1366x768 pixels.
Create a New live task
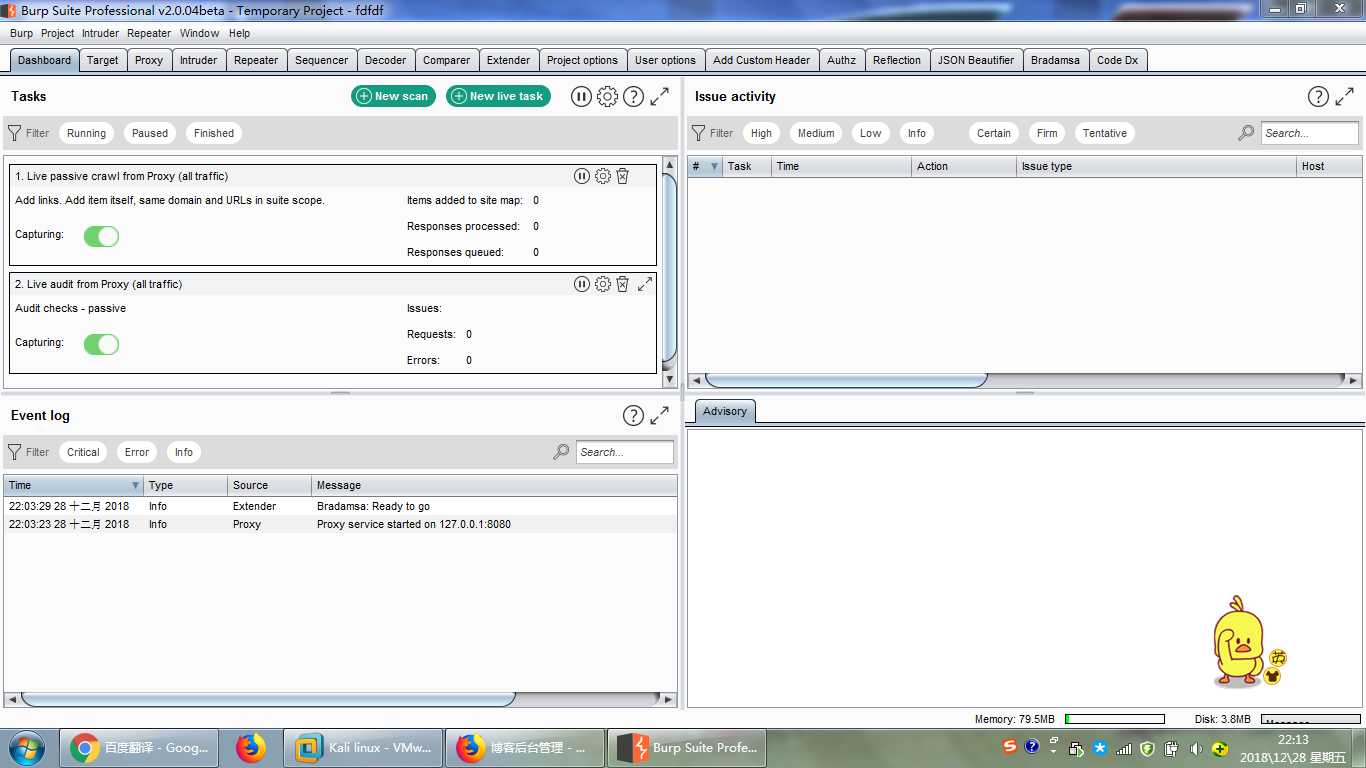tap(498, 96)
